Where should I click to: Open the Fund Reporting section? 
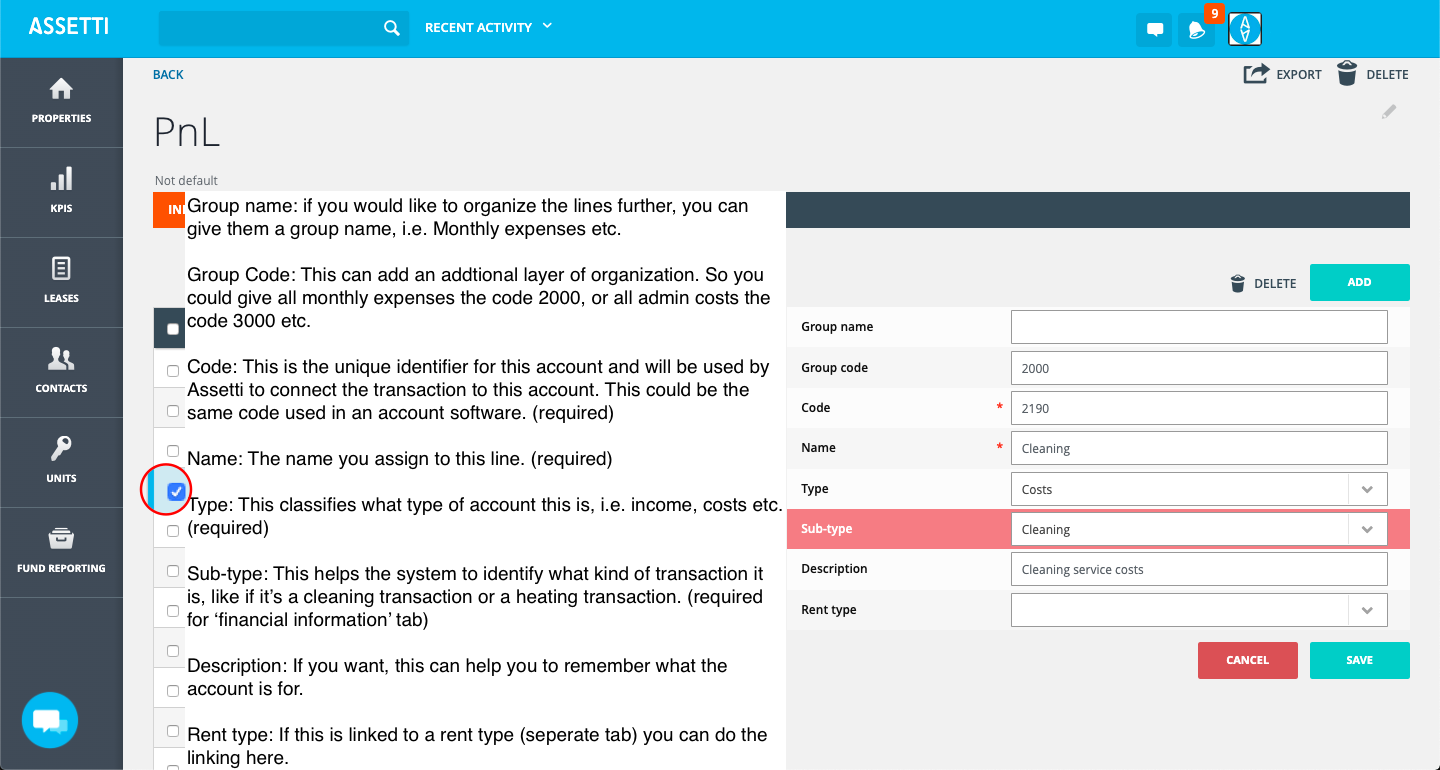[61, 552]
